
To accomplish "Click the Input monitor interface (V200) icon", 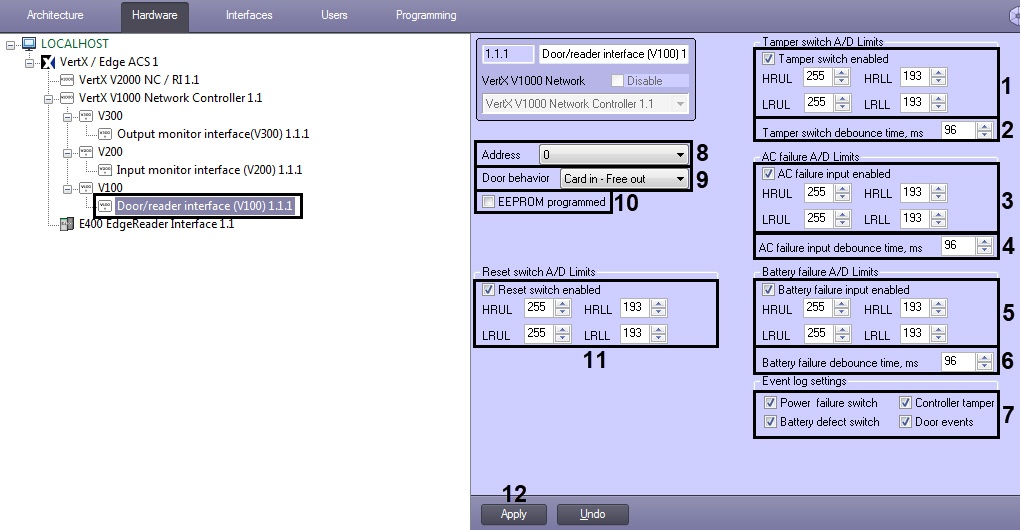I will (x=105, y=170).
